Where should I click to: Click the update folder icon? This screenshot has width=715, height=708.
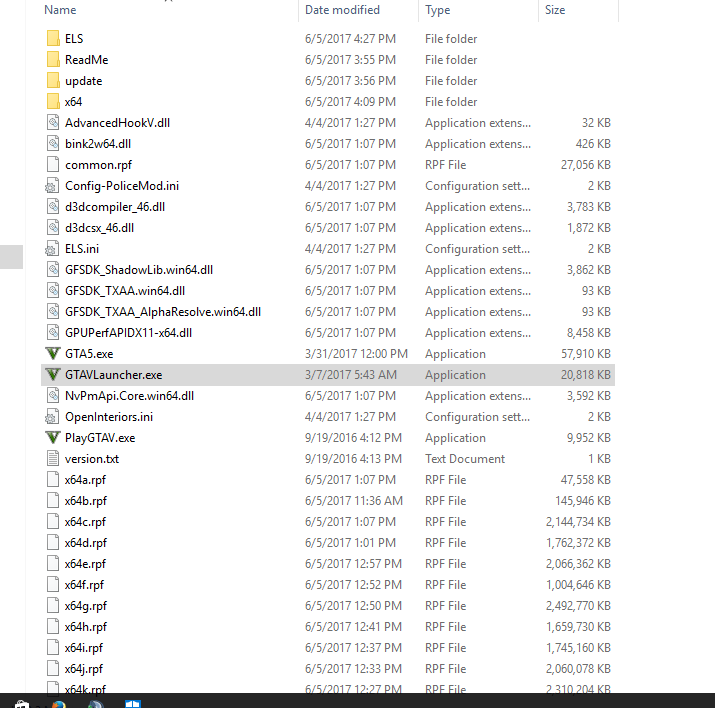click(x=53, y=81)
